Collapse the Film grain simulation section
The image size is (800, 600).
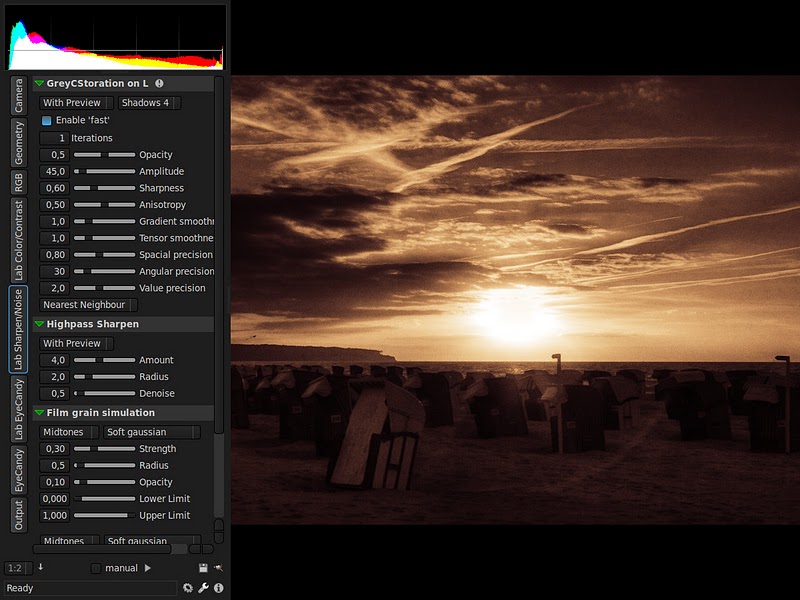39,413
